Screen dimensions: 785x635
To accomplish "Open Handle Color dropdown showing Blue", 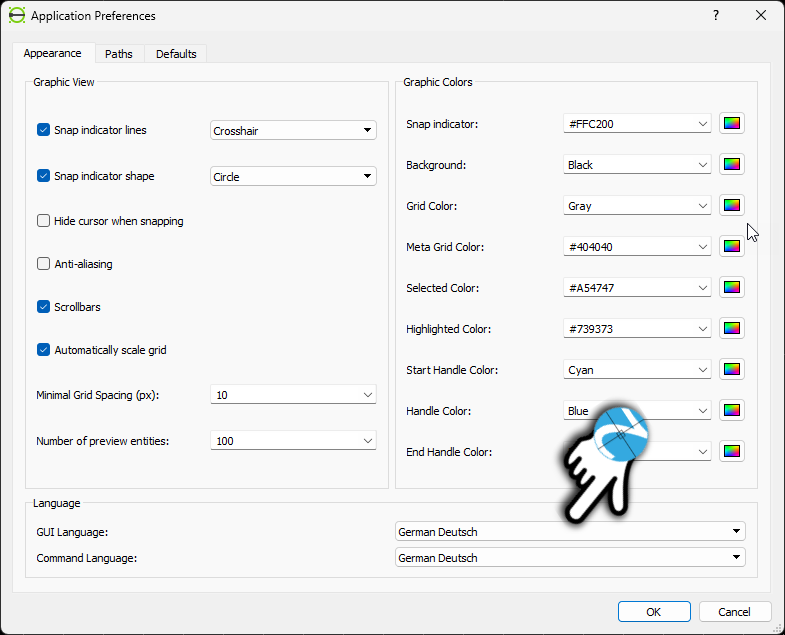I will click(x=637, y=411).
